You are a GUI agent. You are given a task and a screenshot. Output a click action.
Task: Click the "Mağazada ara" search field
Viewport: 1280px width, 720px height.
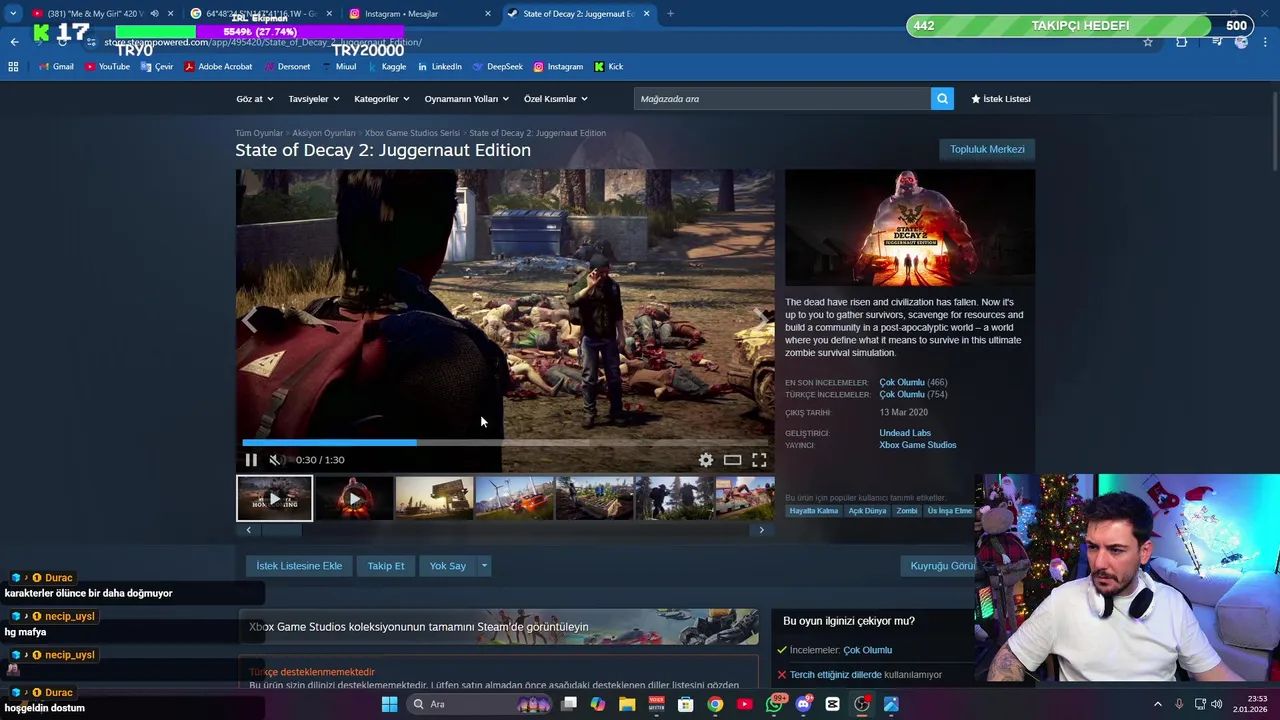tap(782, 99)
